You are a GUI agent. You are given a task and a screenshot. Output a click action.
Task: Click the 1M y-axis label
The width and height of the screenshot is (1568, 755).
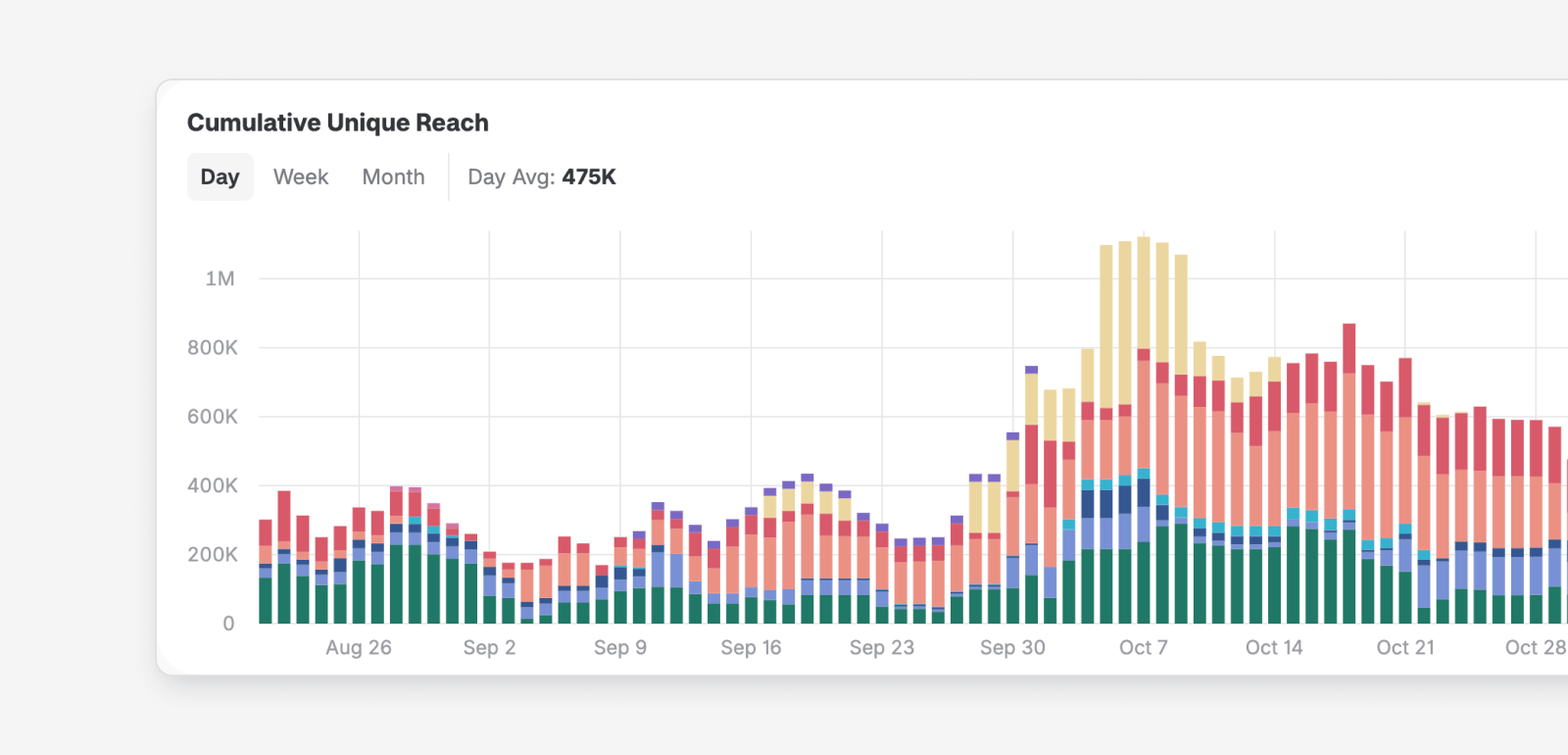tap(220, 278)
